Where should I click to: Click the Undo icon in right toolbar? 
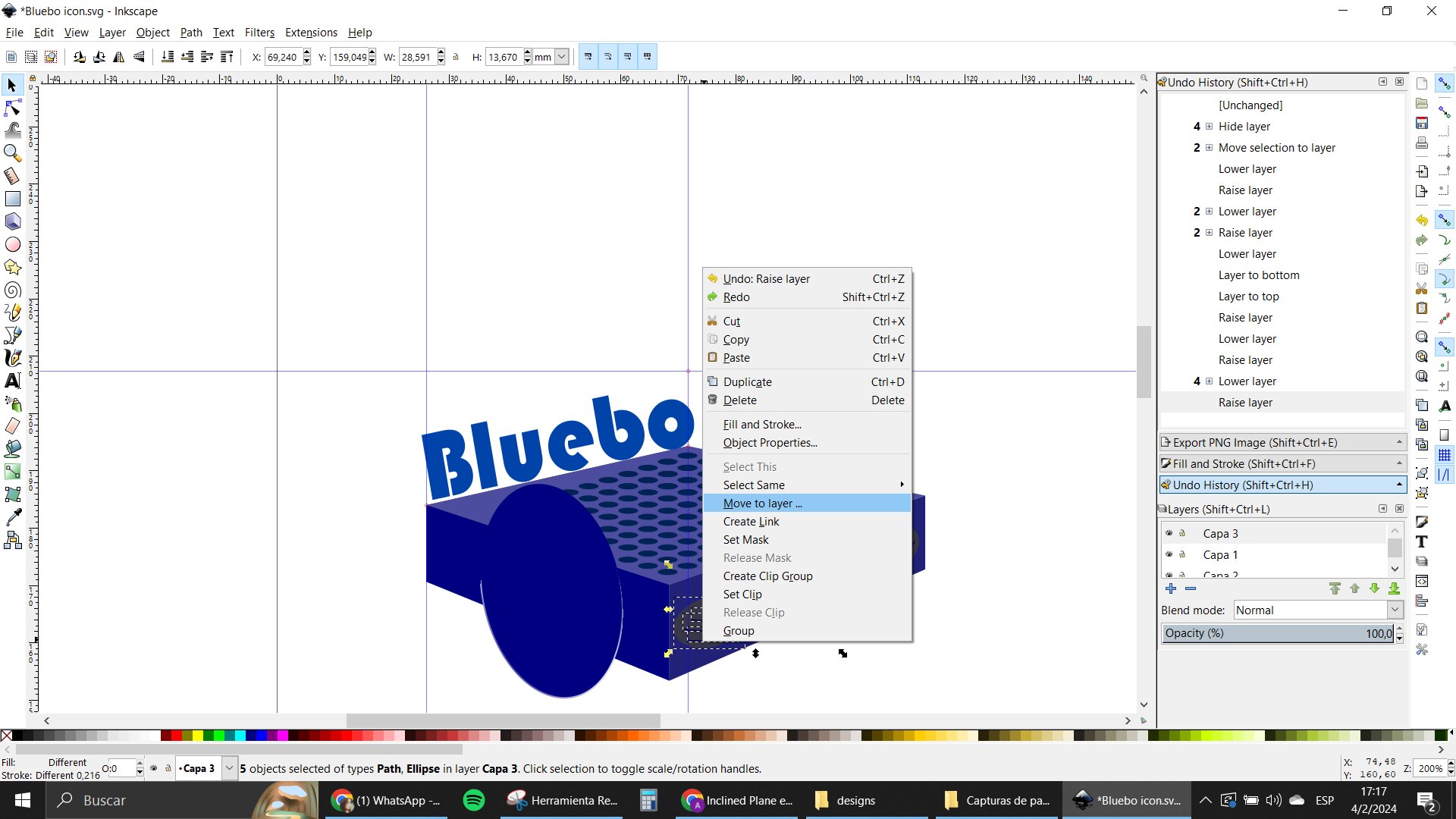[1422, 220]
